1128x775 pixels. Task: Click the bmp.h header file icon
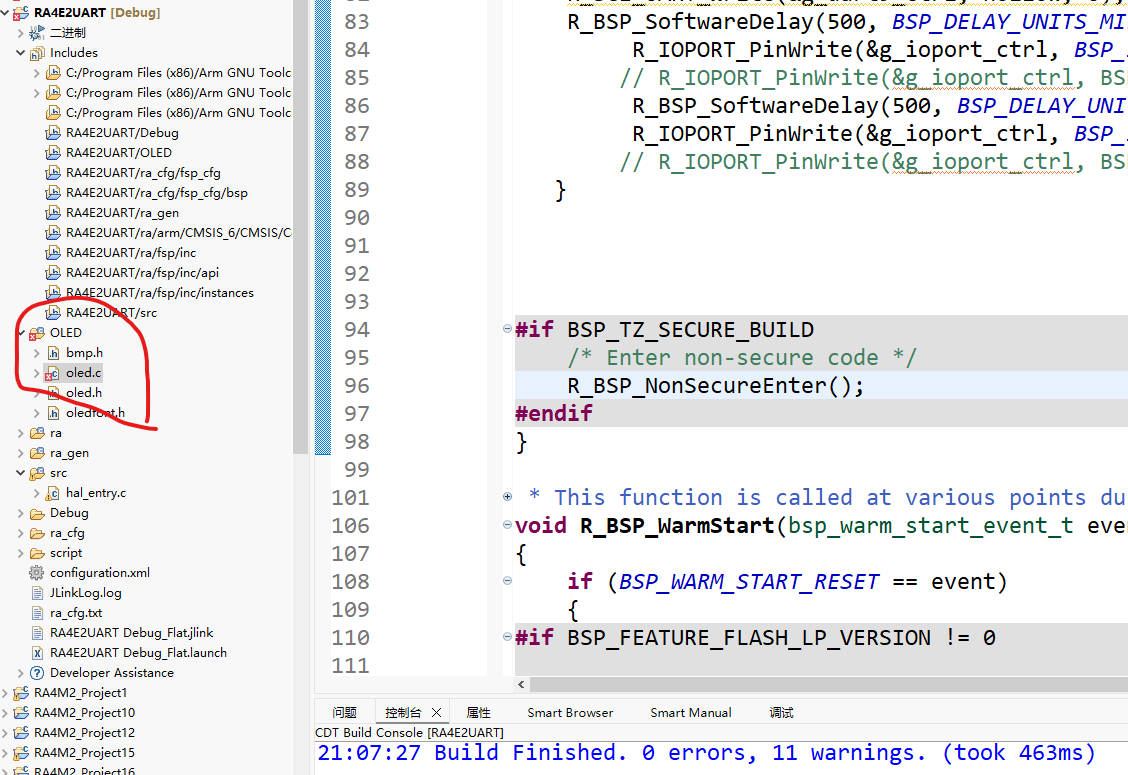(53, 353)
